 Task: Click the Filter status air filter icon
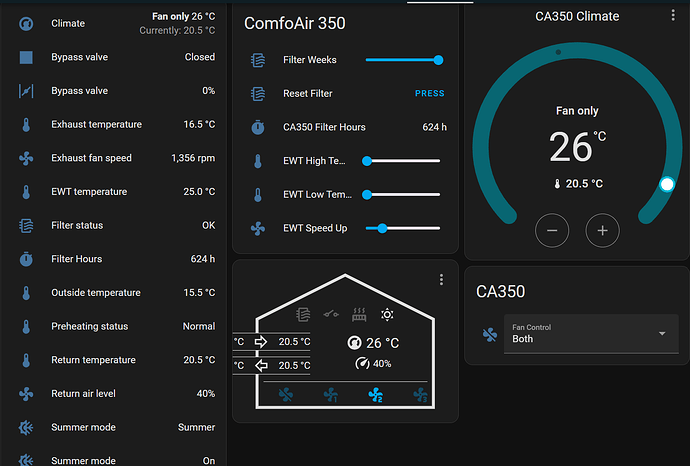click(x=26, y=225)
